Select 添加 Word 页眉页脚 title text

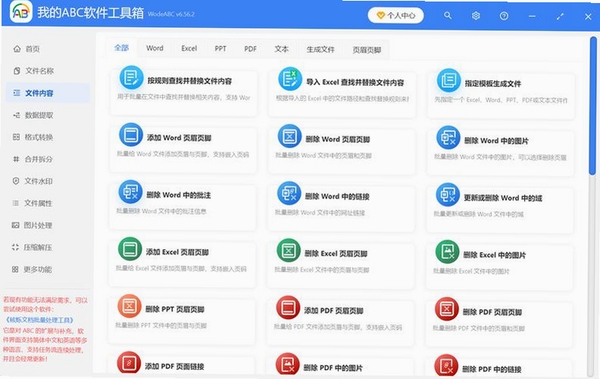coord(179,138)
